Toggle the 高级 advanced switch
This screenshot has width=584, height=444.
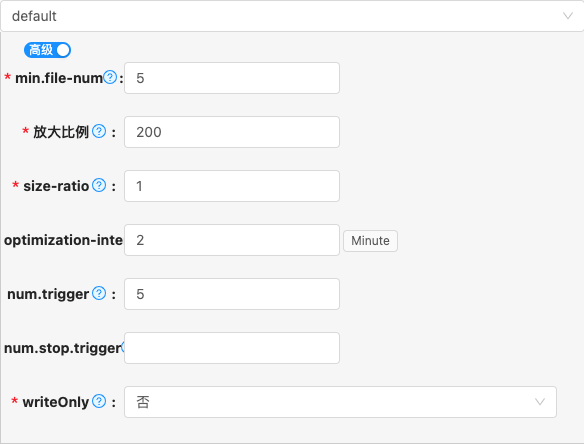(47, 50)
